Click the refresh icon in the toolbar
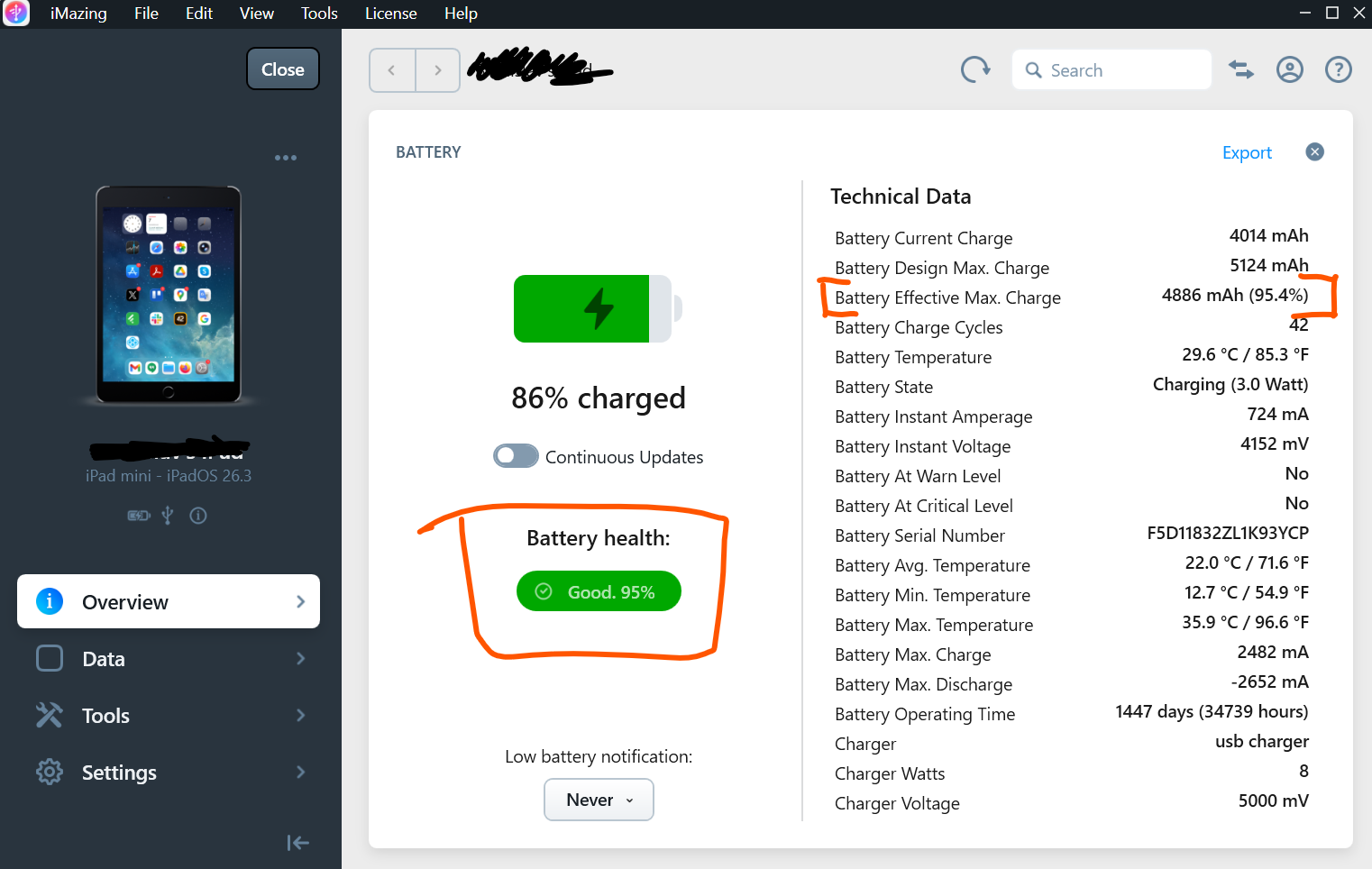Screen dimensions: 1372x869 [974, 69]
